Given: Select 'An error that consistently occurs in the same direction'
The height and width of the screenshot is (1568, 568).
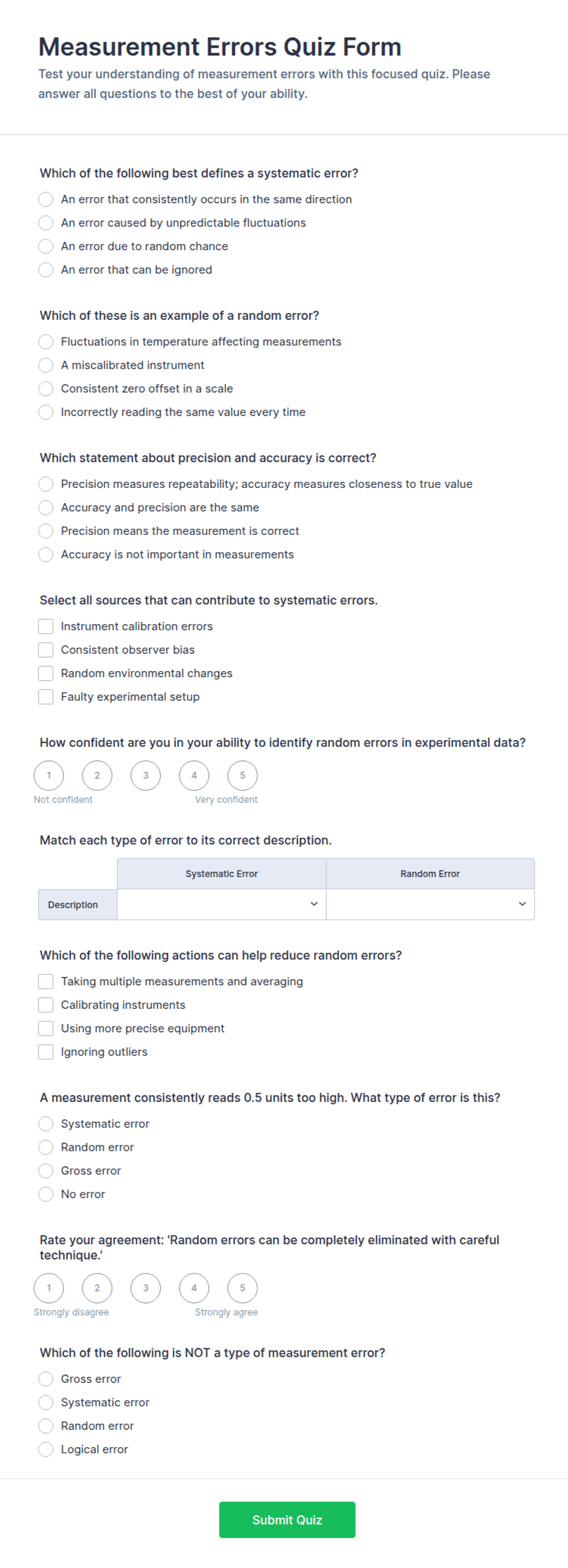Looking at the screenshot, I should pos(46,199).
